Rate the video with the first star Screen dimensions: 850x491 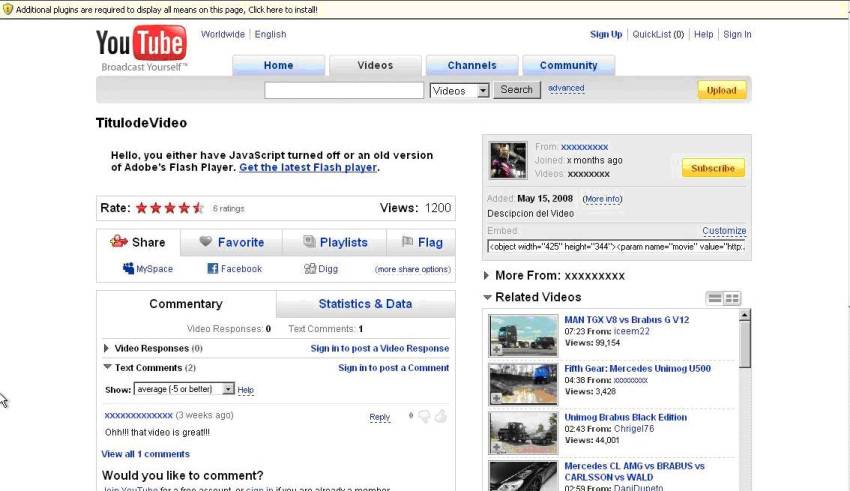141,208
